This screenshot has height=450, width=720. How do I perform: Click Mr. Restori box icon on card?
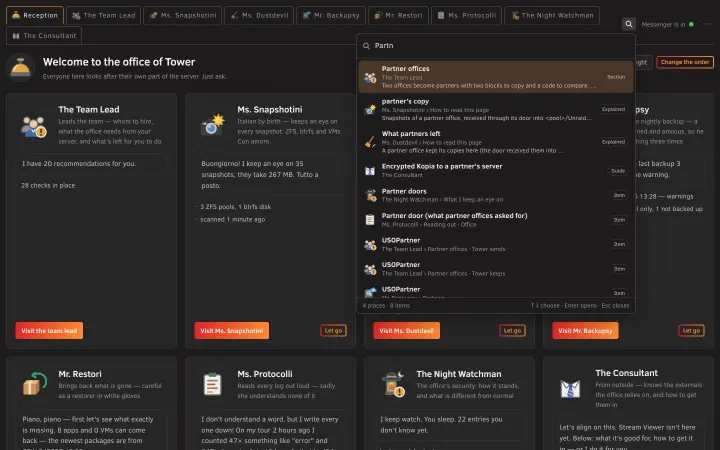(x=34, y=384)
